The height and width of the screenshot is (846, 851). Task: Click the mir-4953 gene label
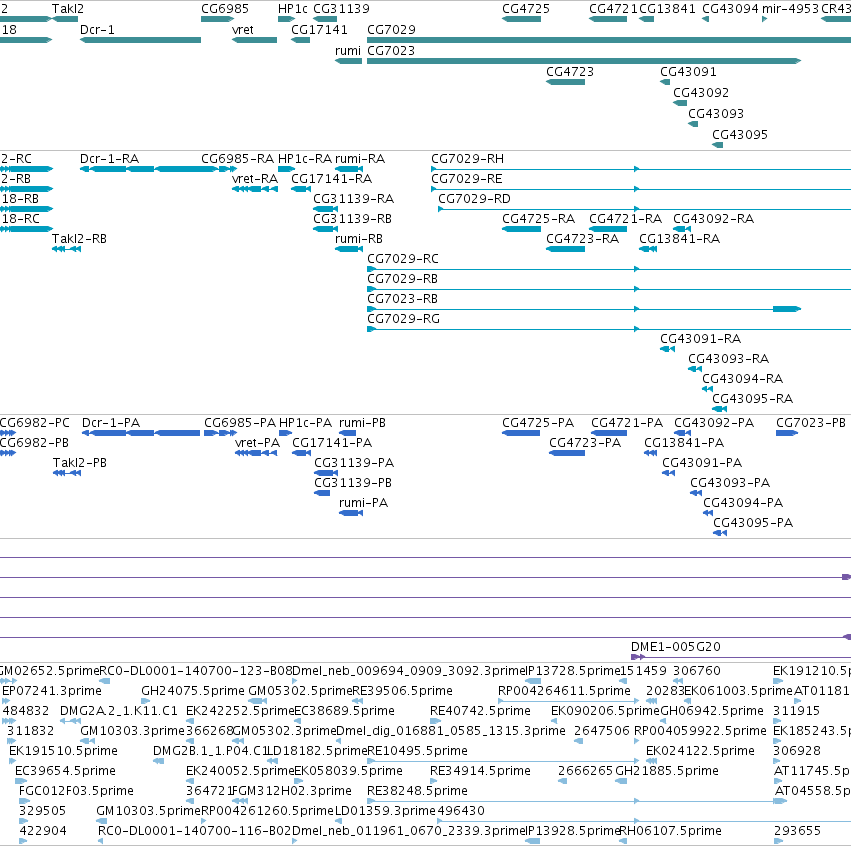tap(790, 9)
